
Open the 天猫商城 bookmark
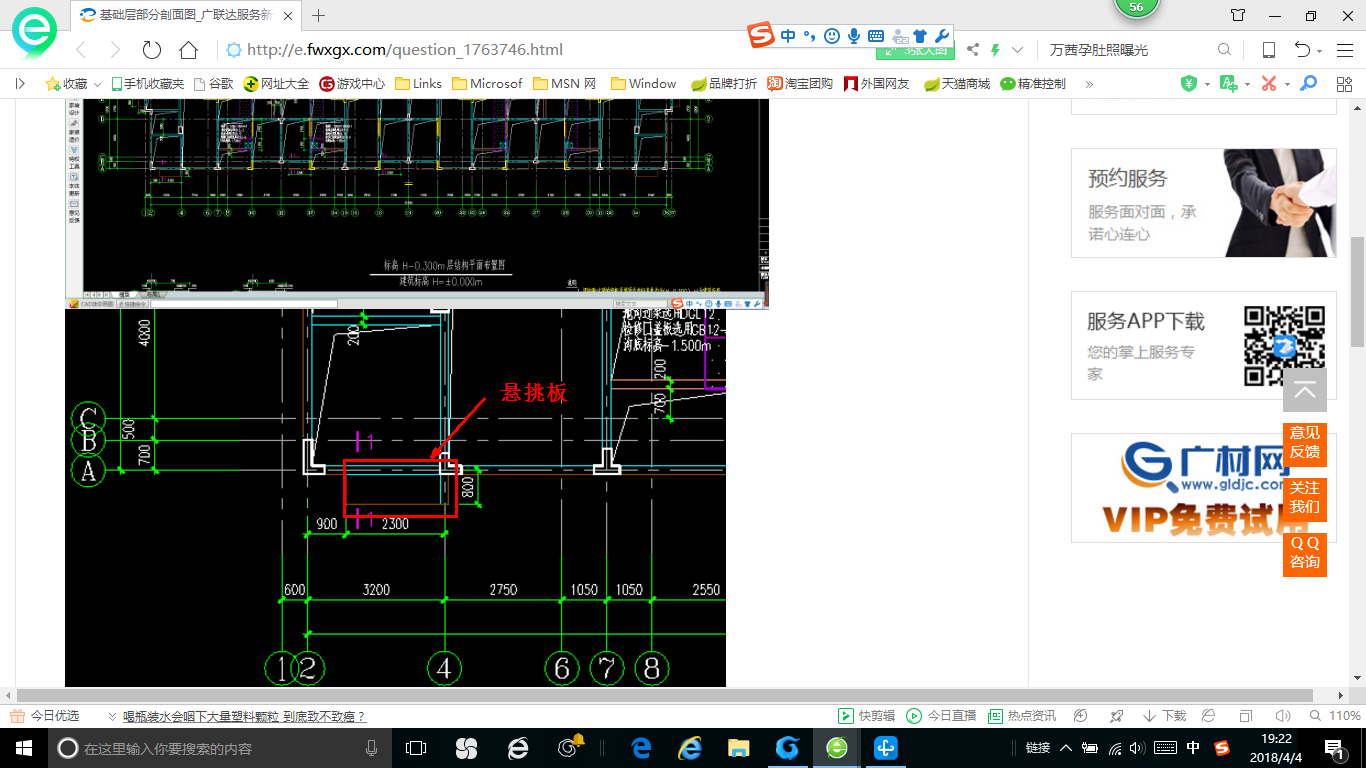pos(956,84)
